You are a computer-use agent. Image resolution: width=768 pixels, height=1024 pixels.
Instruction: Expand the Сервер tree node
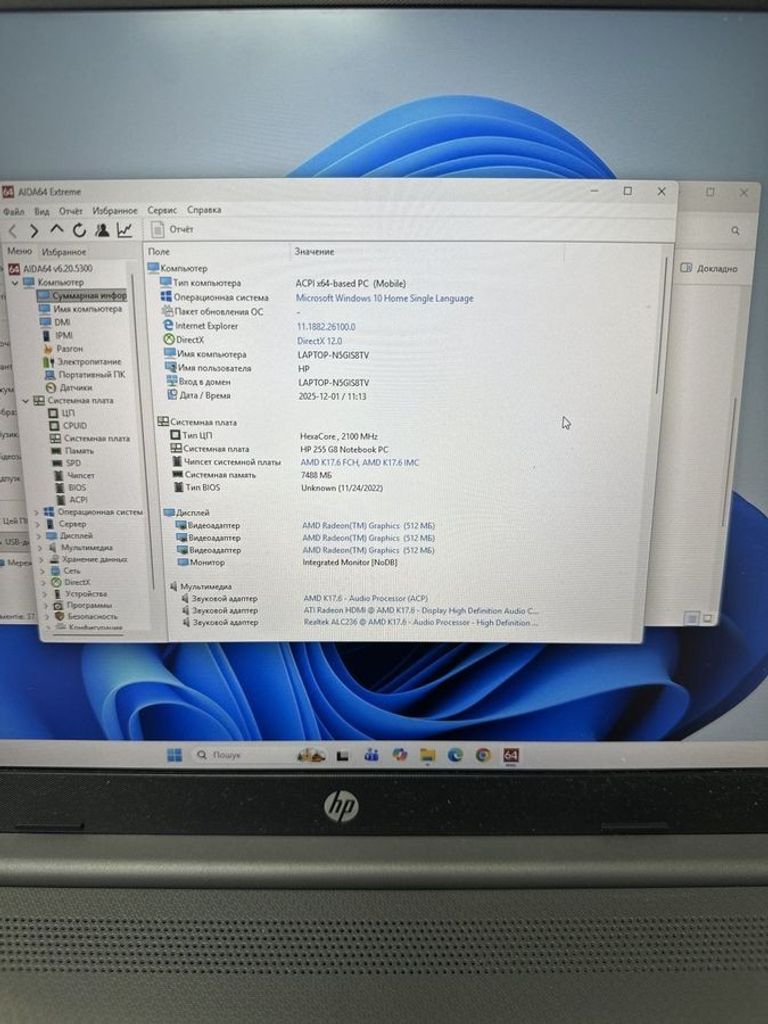pos(38,524)
